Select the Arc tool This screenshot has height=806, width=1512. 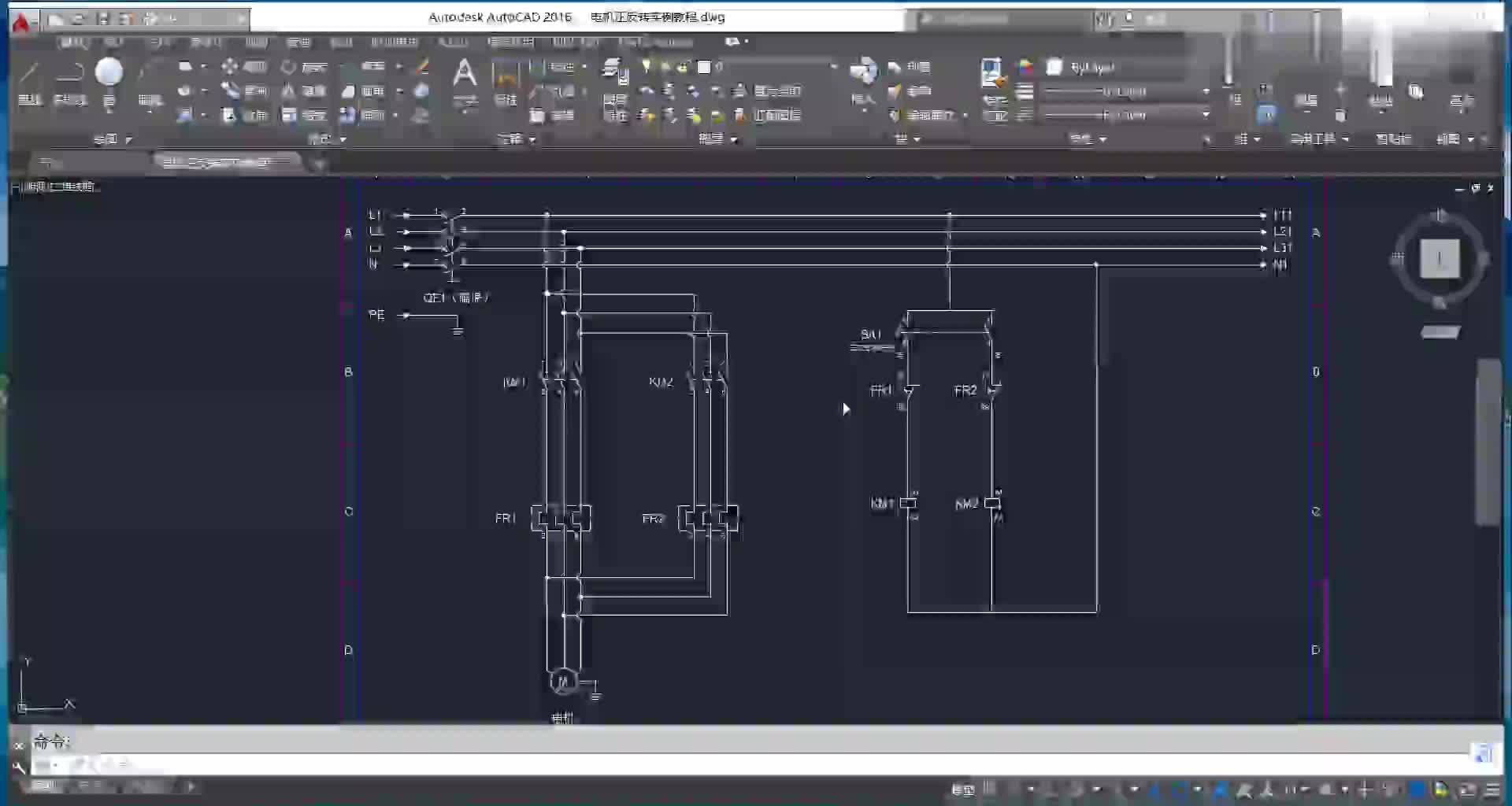pyautogui.click(x=150, y=82)
